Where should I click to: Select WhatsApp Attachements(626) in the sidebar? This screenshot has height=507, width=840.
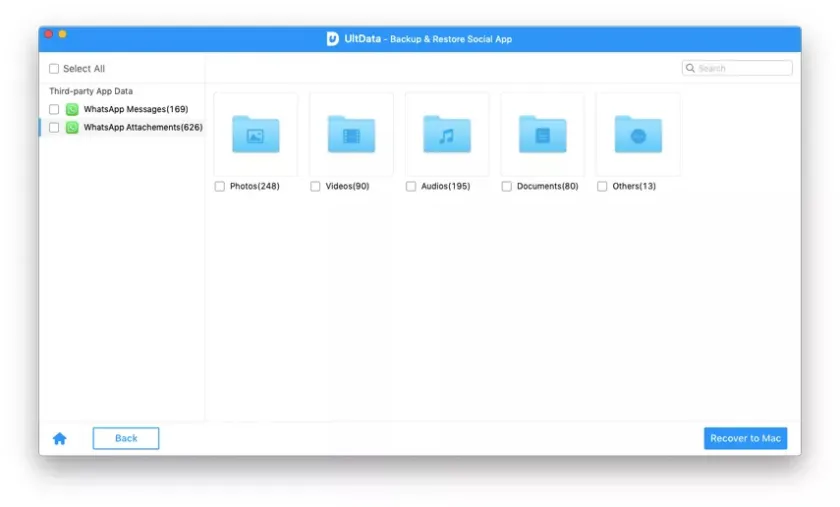click(142, 128)
